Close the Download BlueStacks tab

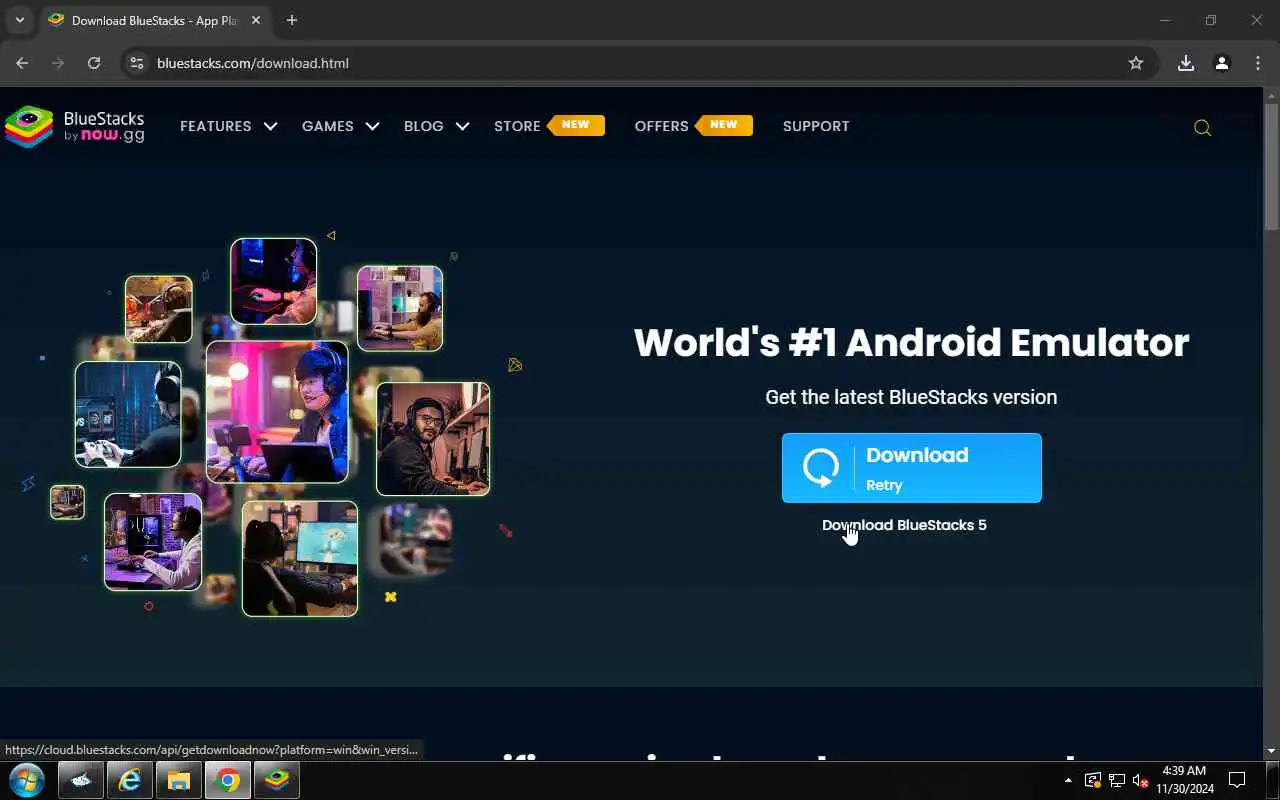point(256,20)
